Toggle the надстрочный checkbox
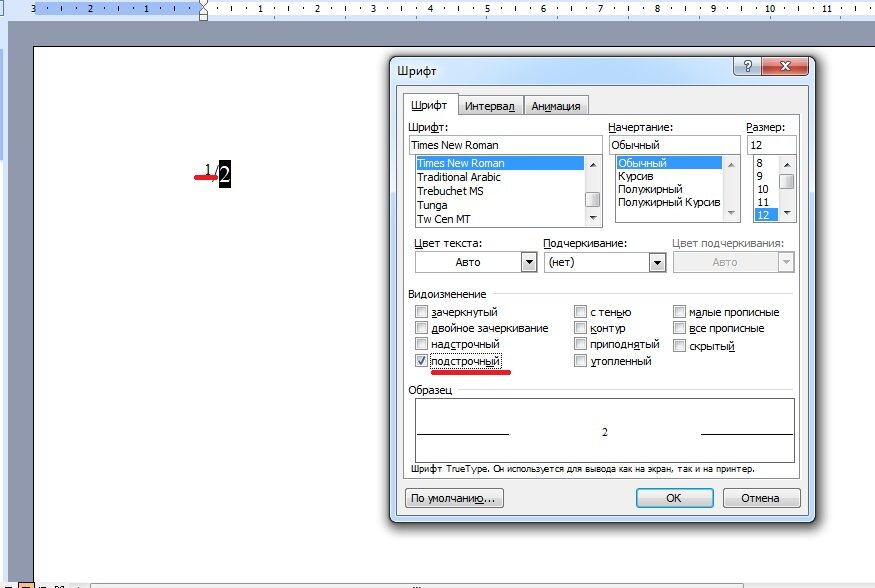Screen dimensions: 875x588 pyautogui.click(x=421, y=345)
